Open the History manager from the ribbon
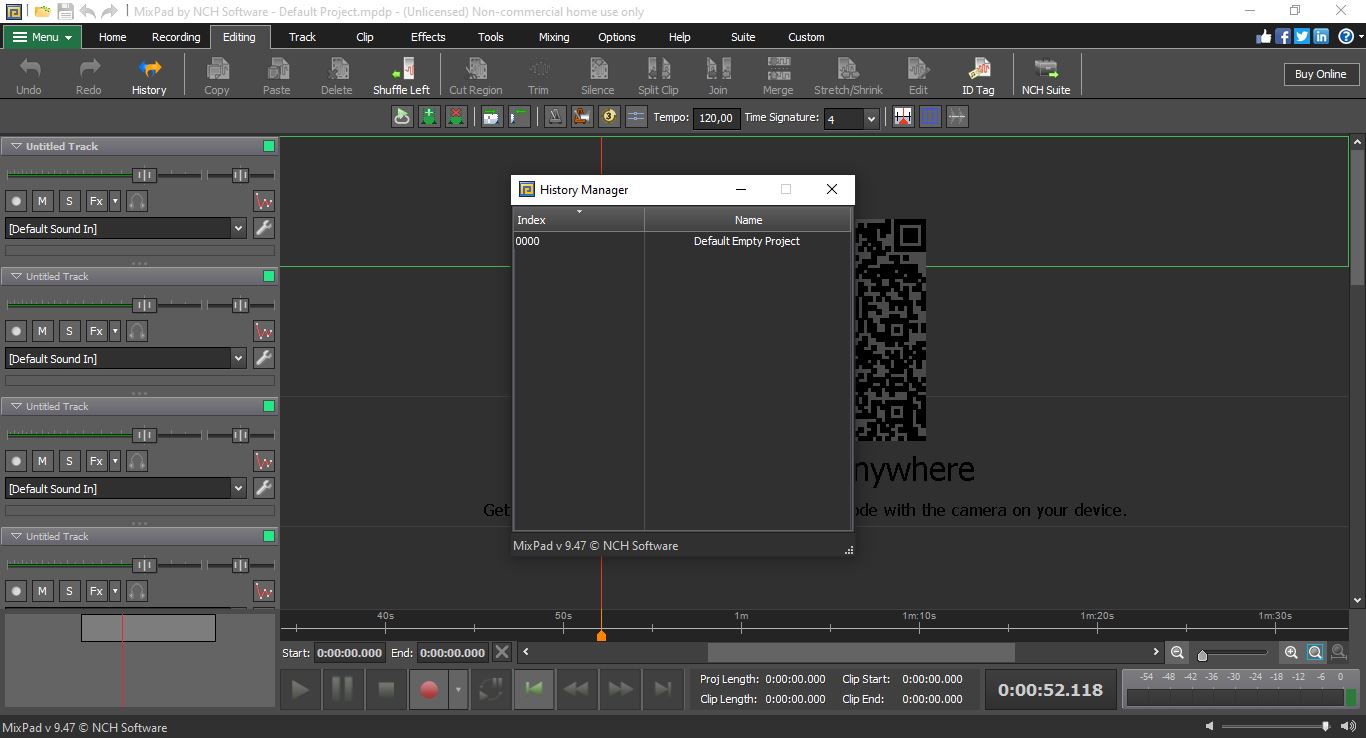 [149, 77]
